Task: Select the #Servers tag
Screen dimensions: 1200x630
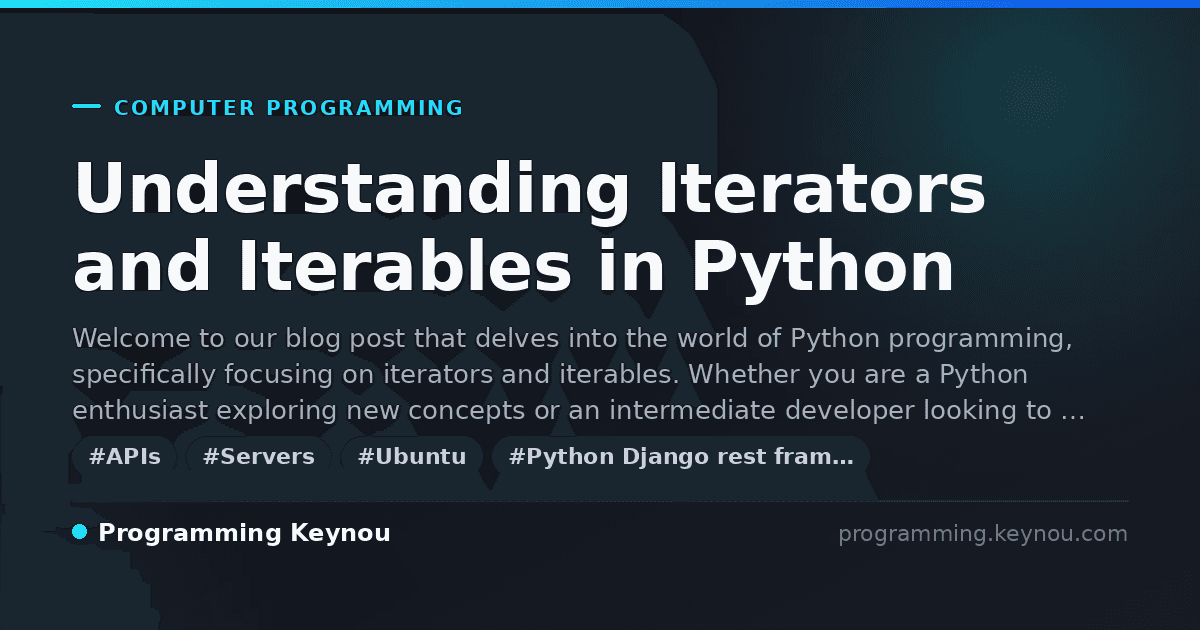Action: coord(258,457)
